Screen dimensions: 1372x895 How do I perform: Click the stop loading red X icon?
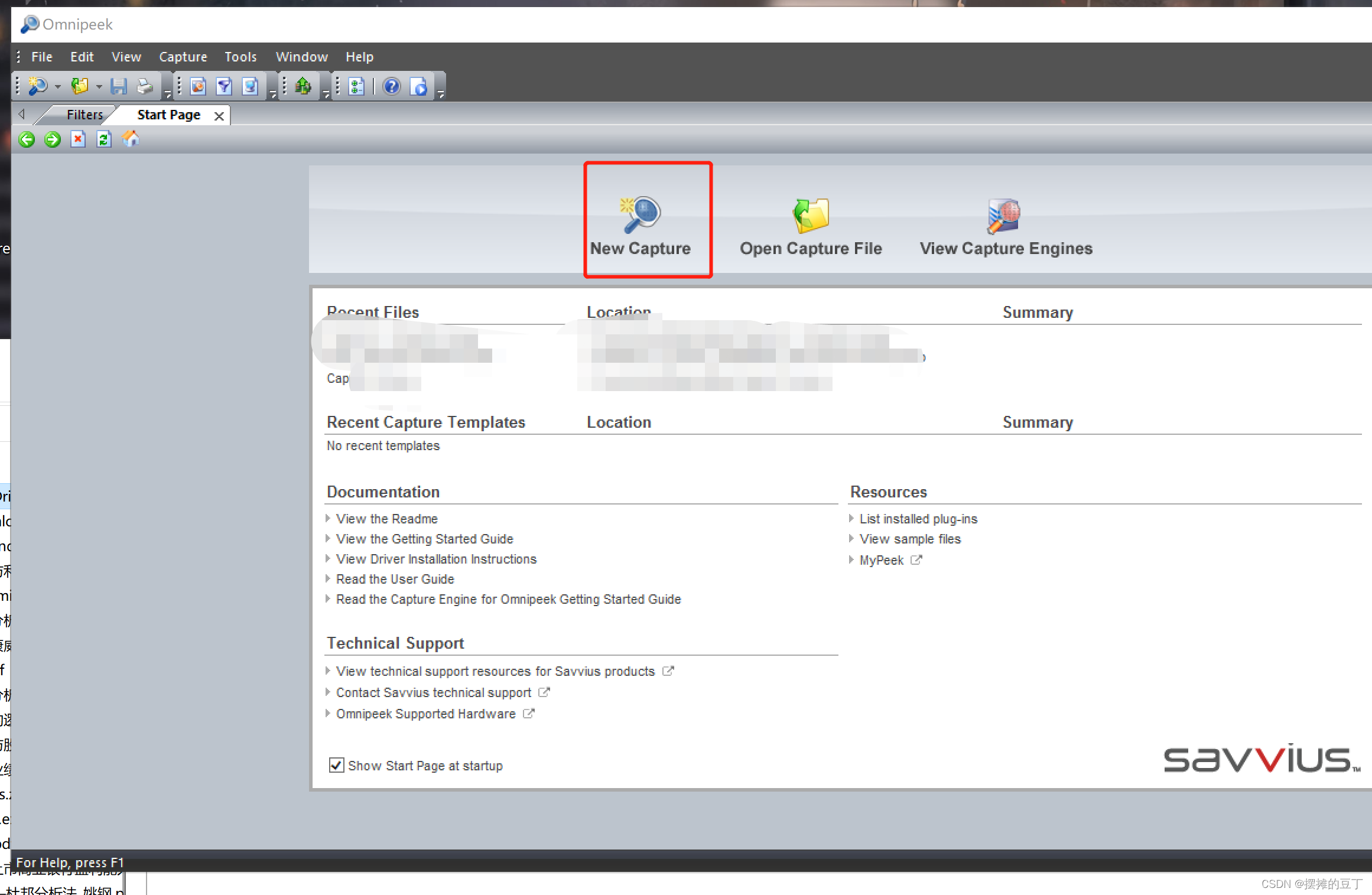click(78, 139)
